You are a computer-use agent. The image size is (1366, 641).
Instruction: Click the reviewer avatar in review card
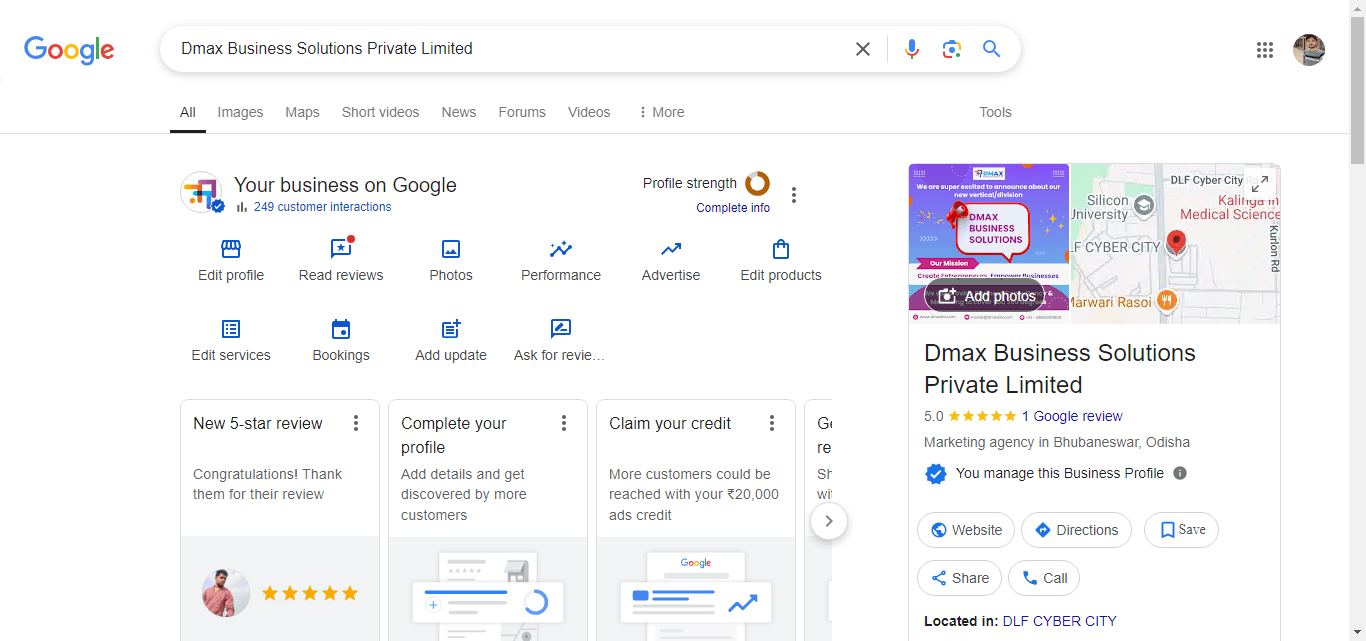(225, 593)
